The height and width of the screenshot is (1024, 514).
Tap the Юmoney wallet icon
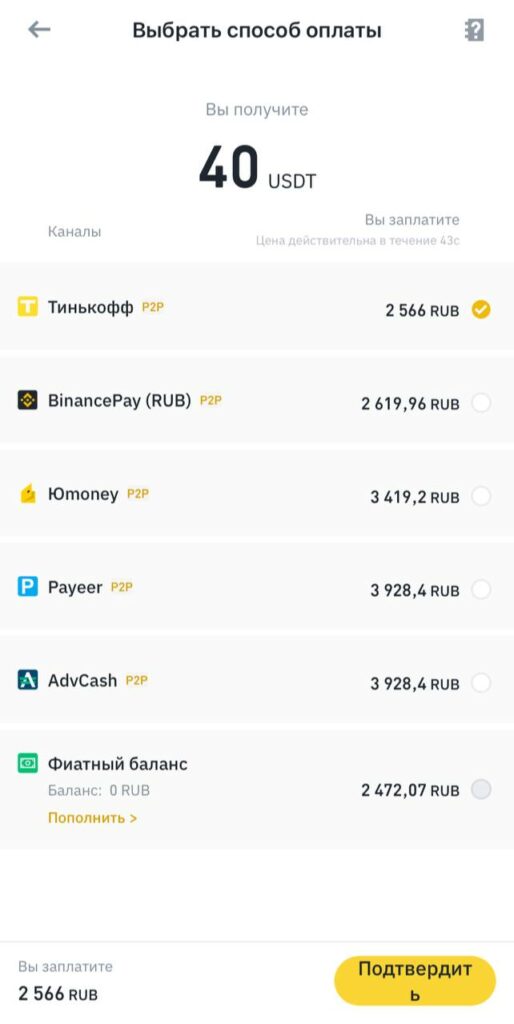(x=27, y=494)
